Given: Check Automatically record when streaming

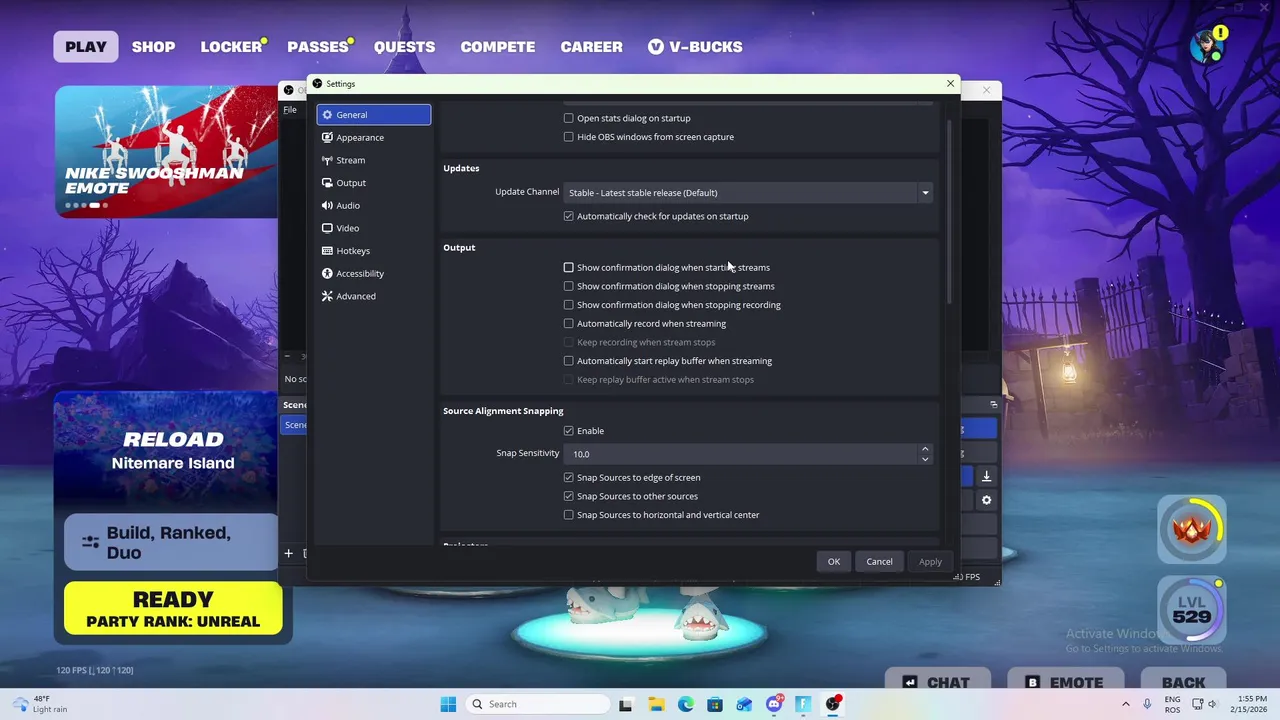Looking at the screenshot, I should [569, 323].
